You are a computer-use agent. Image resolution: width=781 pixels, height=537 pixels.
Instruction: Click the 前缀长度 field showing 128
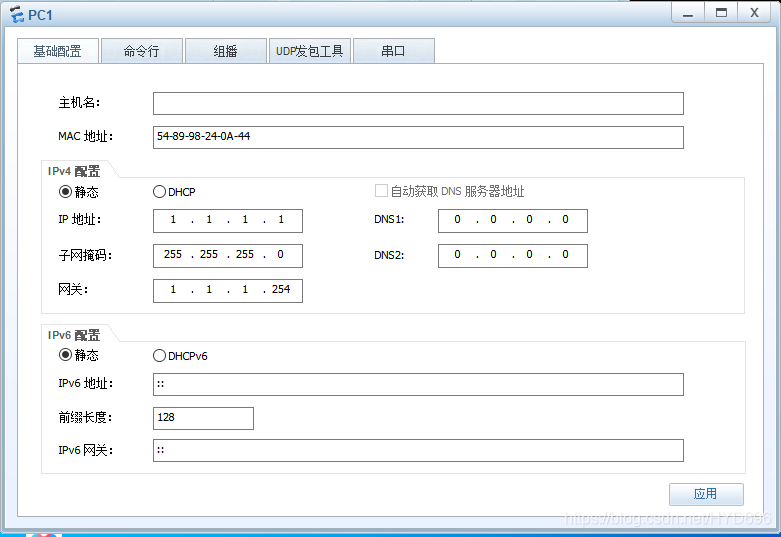pos(203,418)
